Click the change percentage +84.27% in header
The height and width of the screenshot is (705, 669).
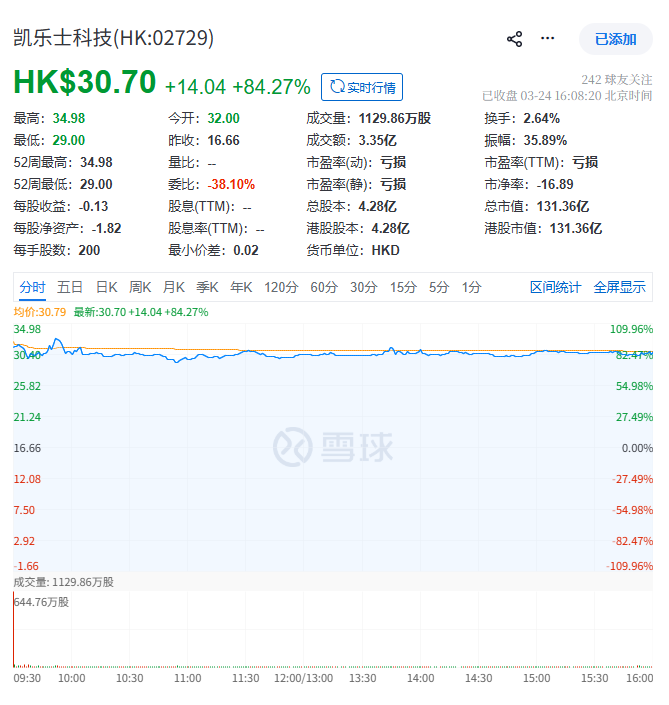point(272,87)
